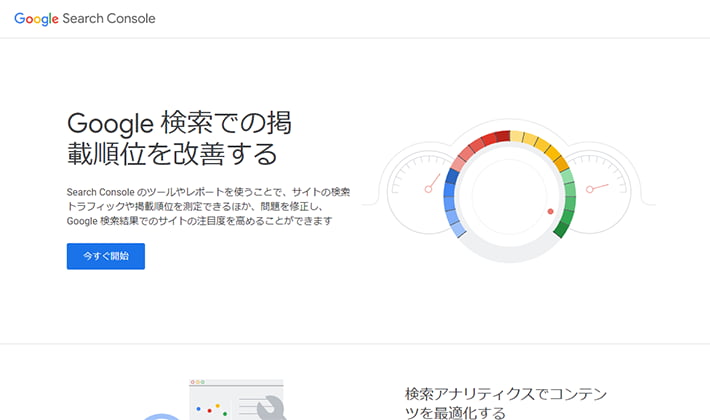
Task: Click the 今すぐ開始 start button
Action: tap(106, 256)
